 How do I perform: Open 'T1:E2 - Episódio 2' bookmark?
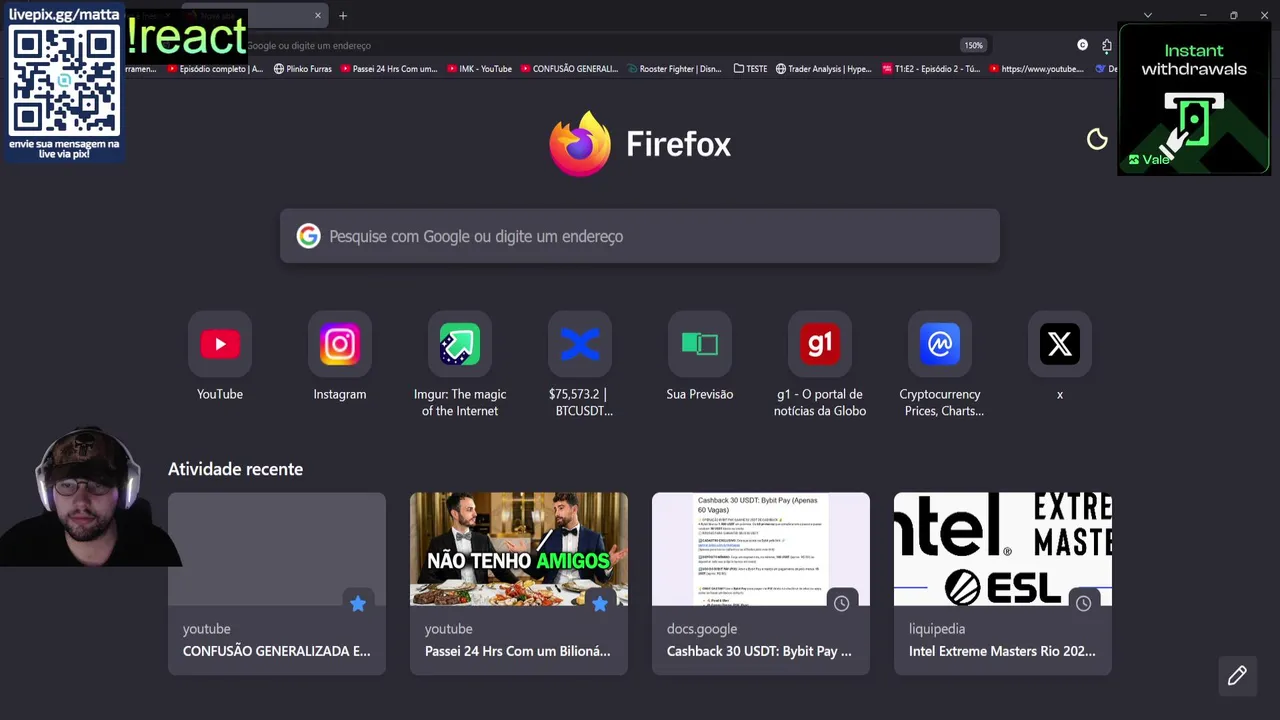click(x=931, y=69)
